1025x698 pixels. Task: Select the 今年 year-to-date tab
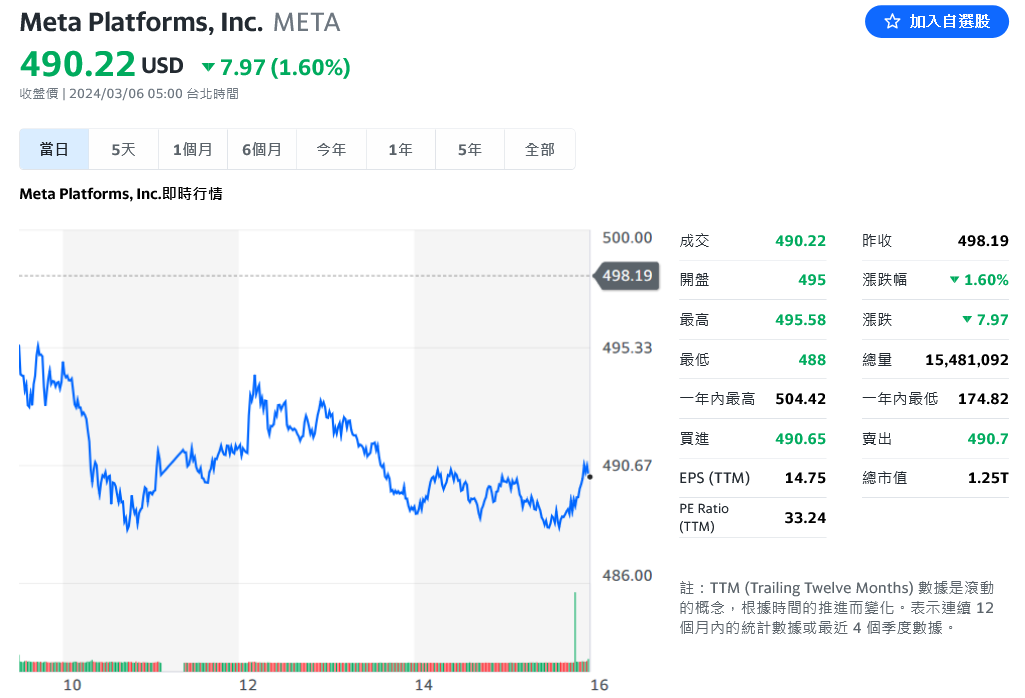click(331, 150)
